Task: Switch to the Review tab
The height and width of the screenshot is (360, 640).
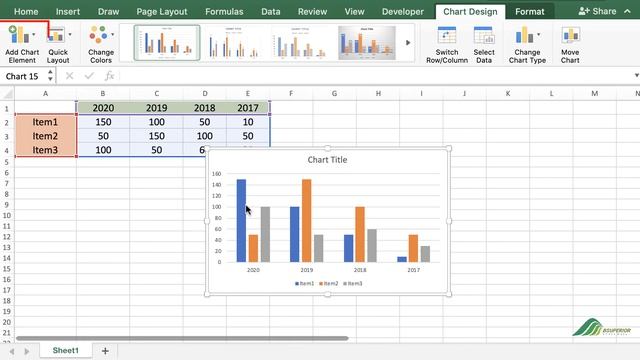Action: [312, 11]
